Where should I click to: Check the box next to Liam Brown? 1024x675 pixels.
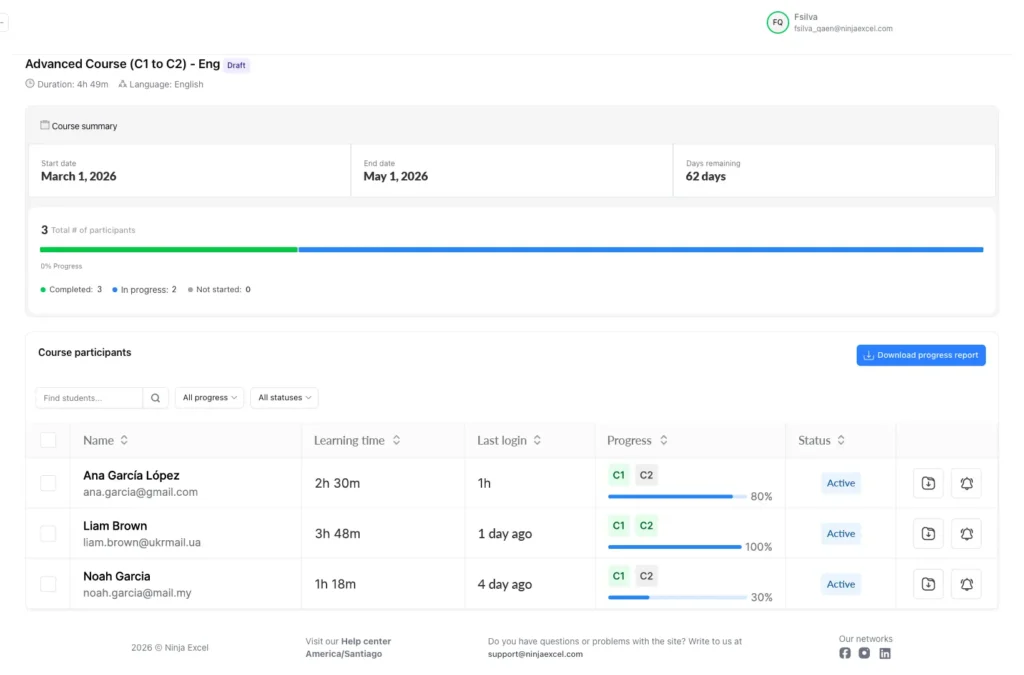[47, 533]
